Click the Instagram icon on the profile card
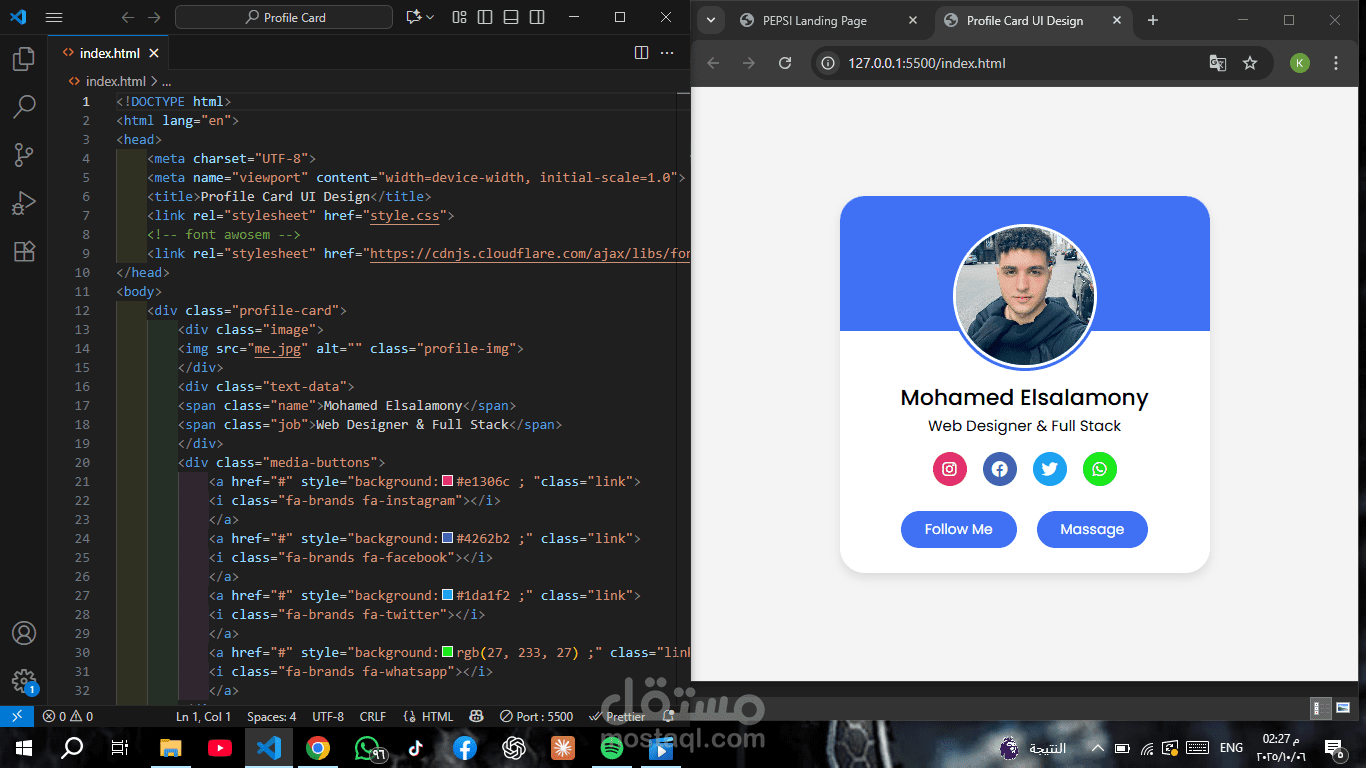The image size is (1366, 768). click(x=949, y=469)
